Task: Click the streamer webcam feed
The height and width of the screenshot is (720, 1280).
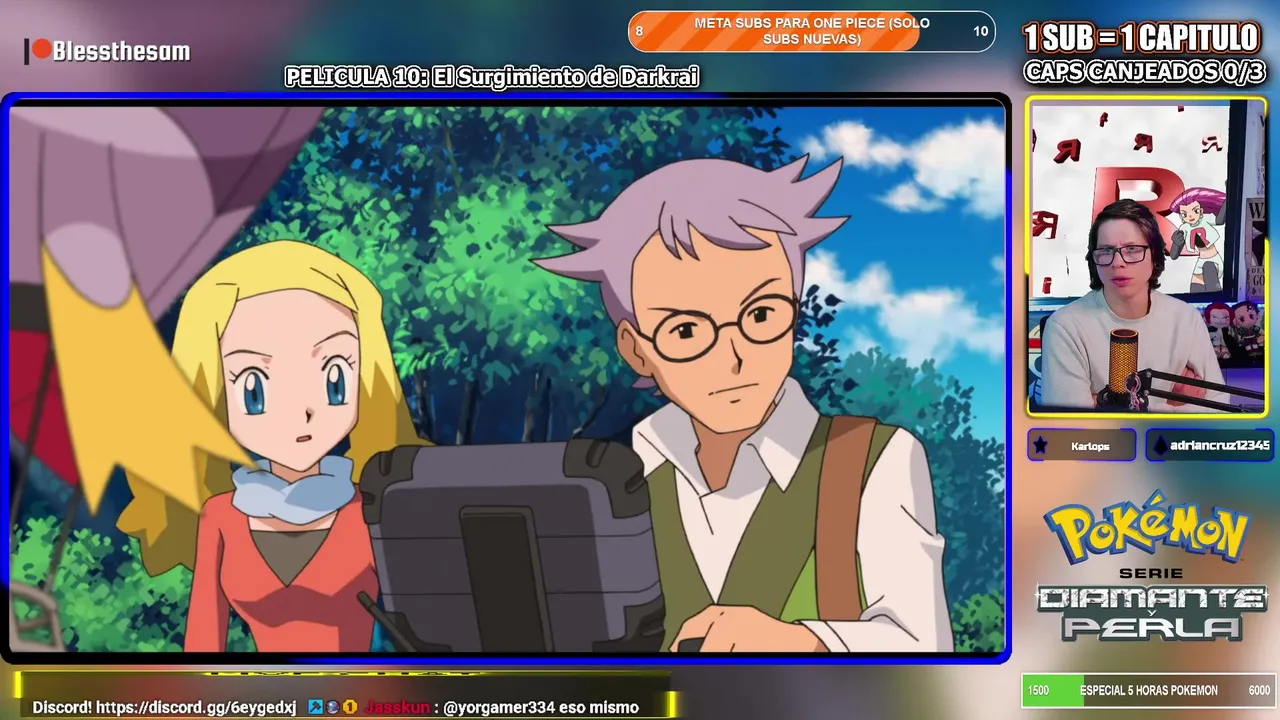Action: click(1146, 256)
